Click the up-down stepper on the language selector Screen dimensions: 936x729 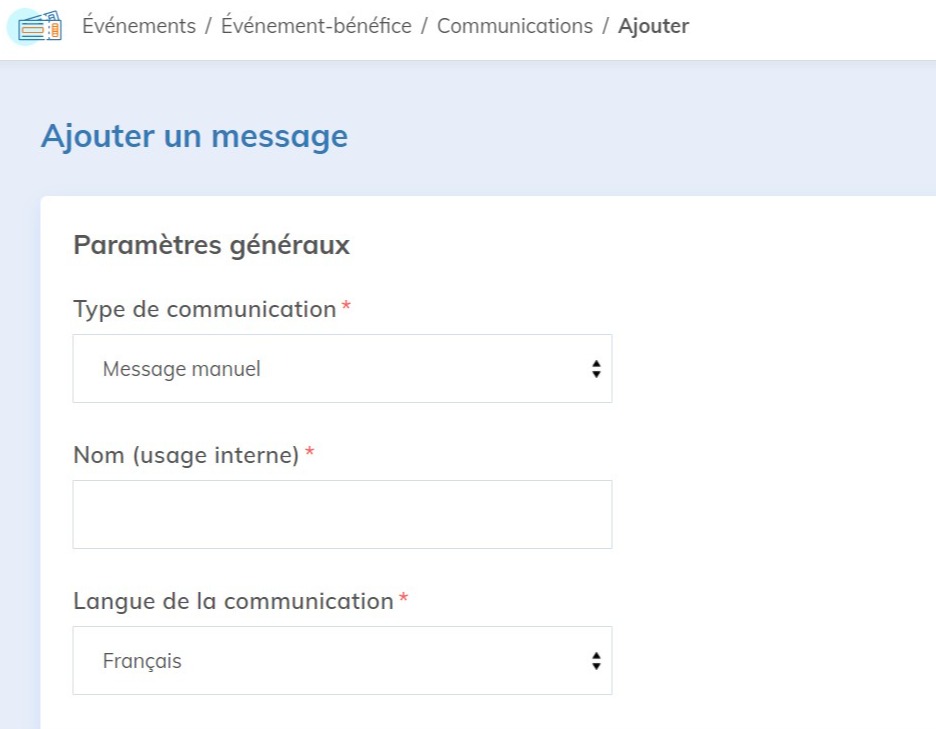[596, 660]
